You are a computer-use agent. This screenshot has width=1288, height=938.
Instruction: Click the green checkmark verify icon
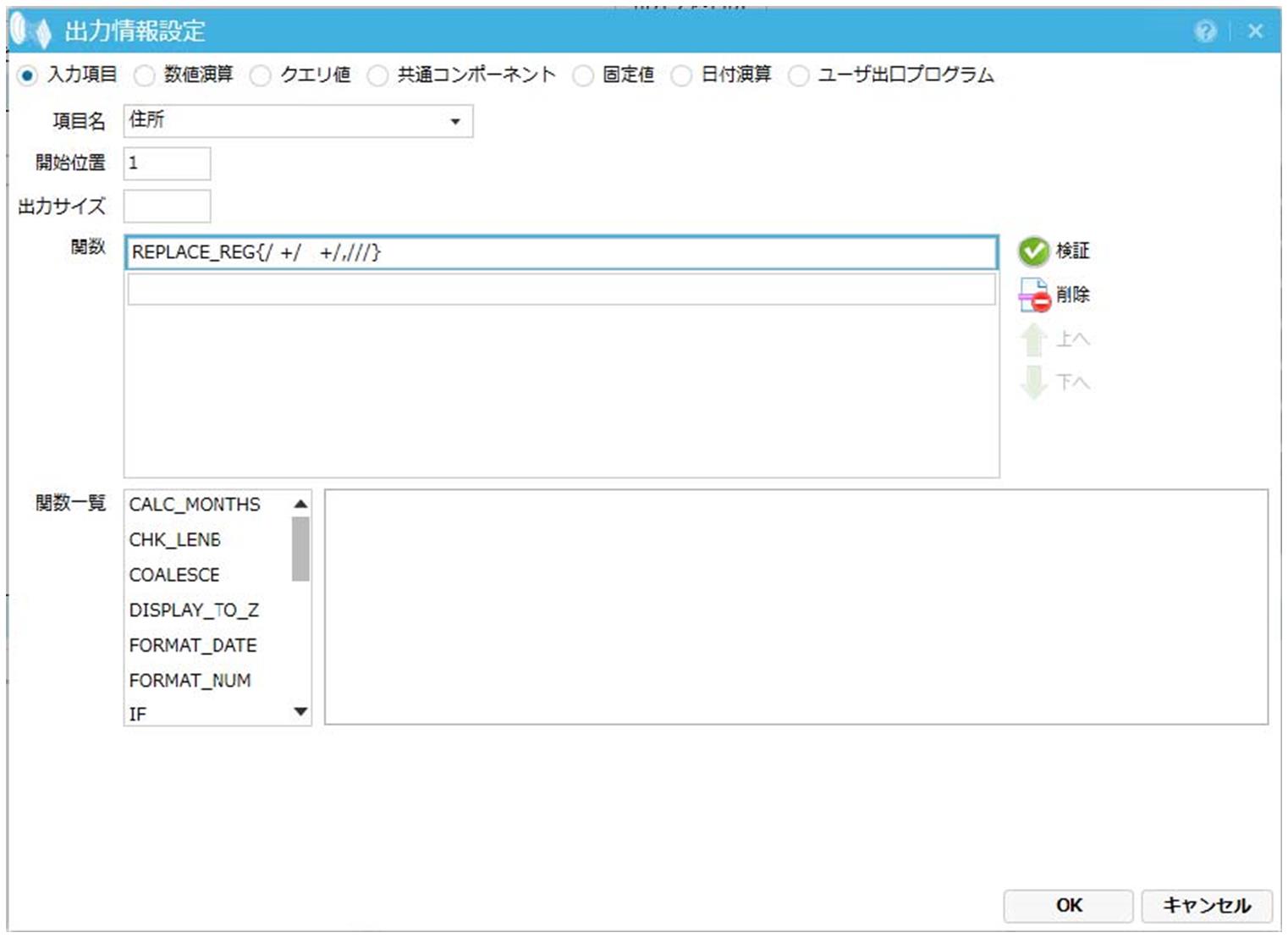pyautogui.click(x=1033, y=251)
